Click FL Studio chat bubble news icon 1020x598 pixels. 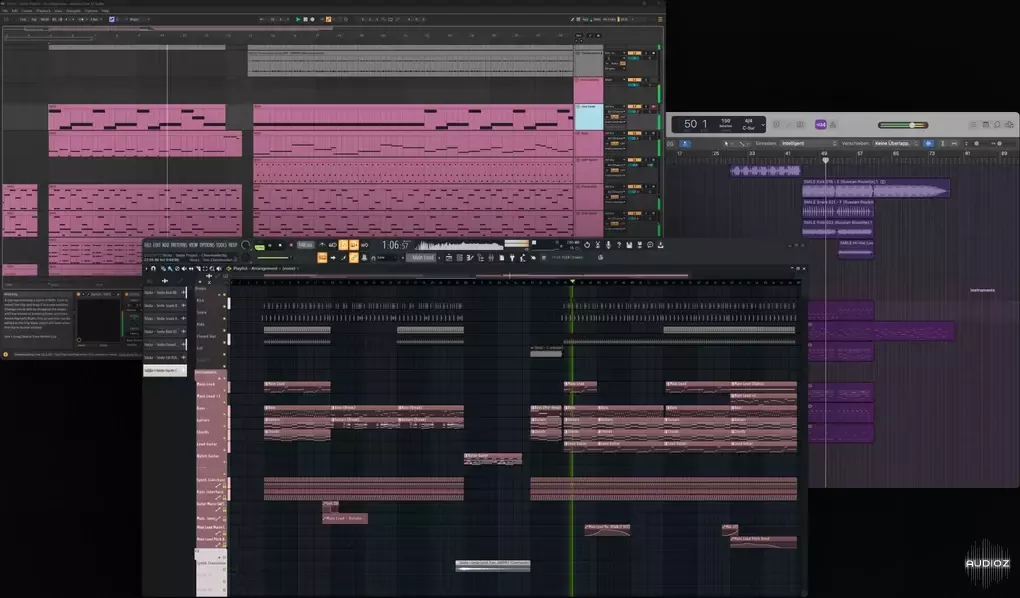pos(650,245)
